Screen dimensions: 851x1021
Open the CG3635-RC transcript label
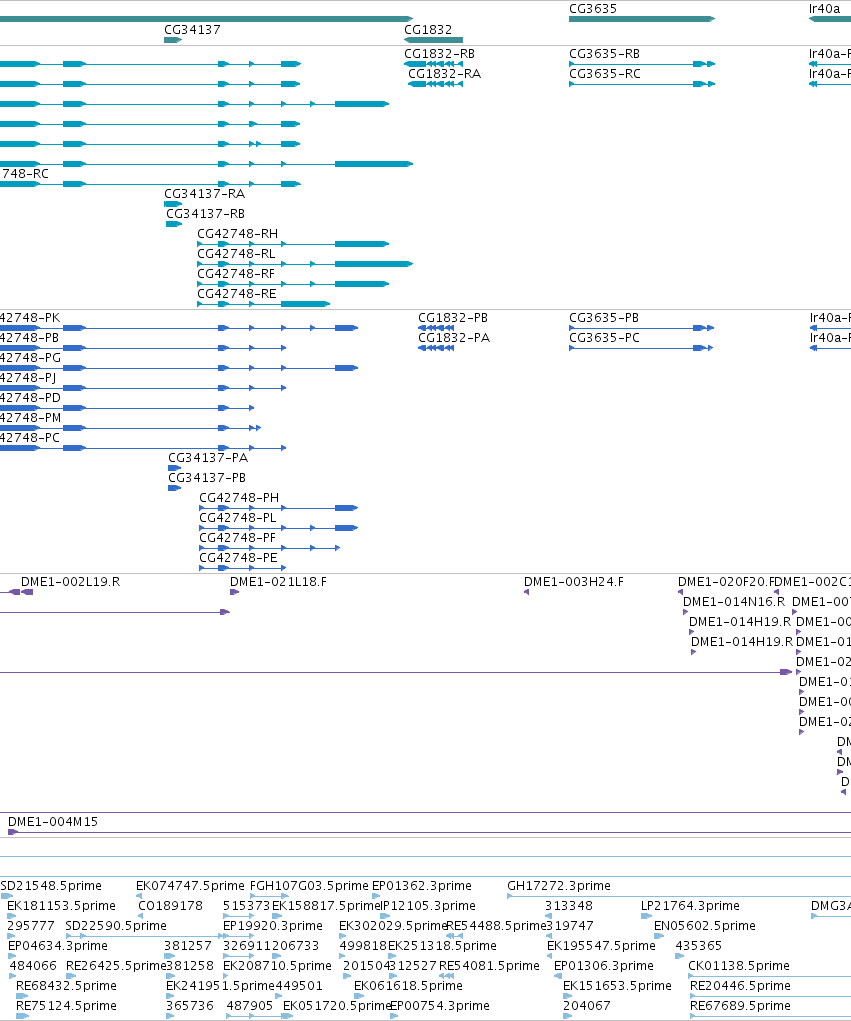pos(605,74)
